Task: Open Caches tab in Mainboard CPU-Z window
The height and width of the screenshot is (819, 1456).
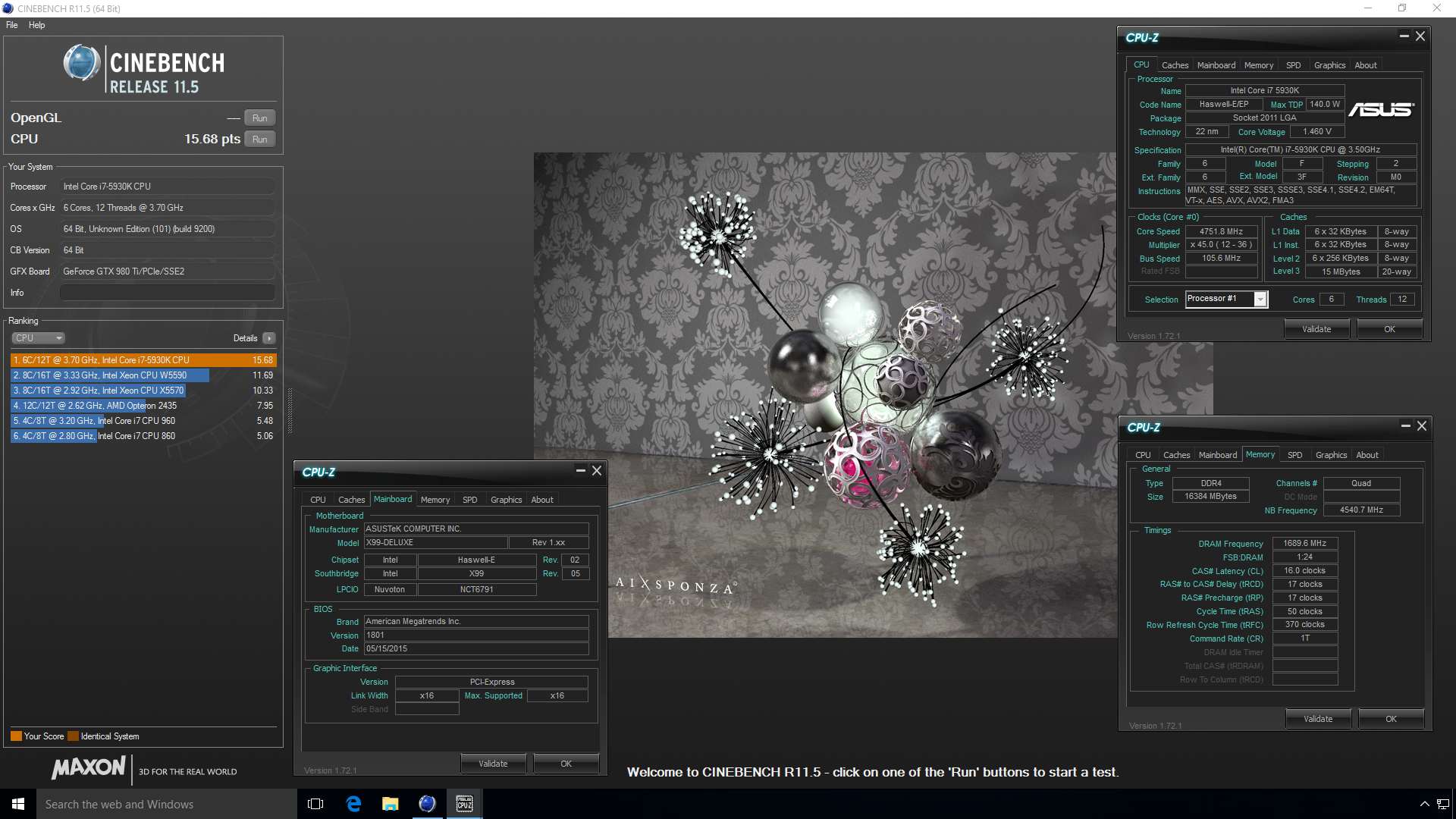Action: click(351, 500)
